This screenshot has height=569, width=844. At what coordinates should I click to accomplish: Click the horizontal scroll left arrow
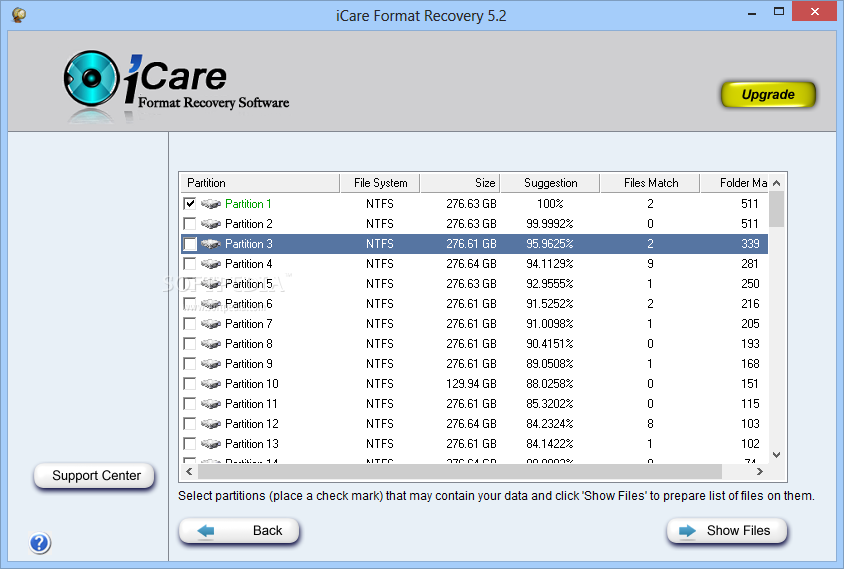point(189,472)
